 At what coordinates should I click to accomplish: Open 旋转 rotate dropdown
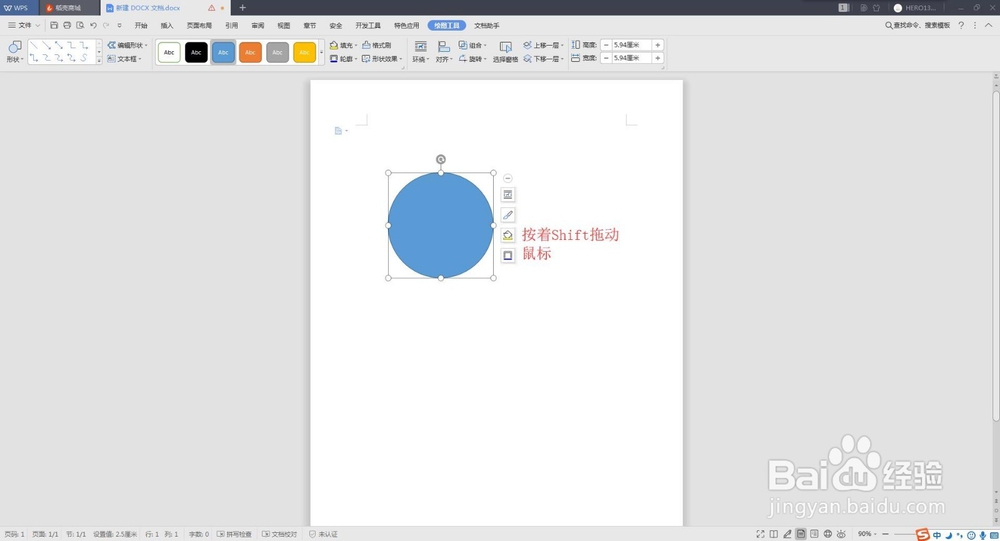click(473, 59)
